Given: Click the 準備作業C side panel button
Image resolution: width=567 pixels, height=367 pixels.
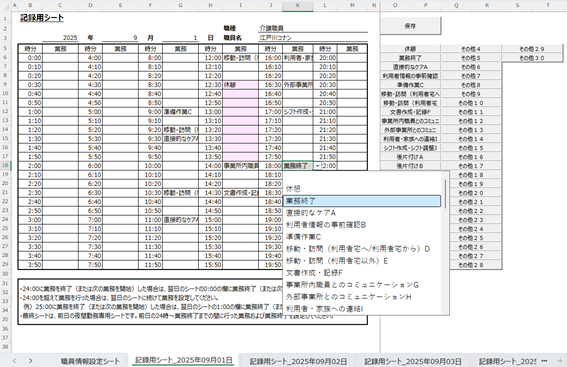Looking at the screenshot, I should (x=410, y=85).
